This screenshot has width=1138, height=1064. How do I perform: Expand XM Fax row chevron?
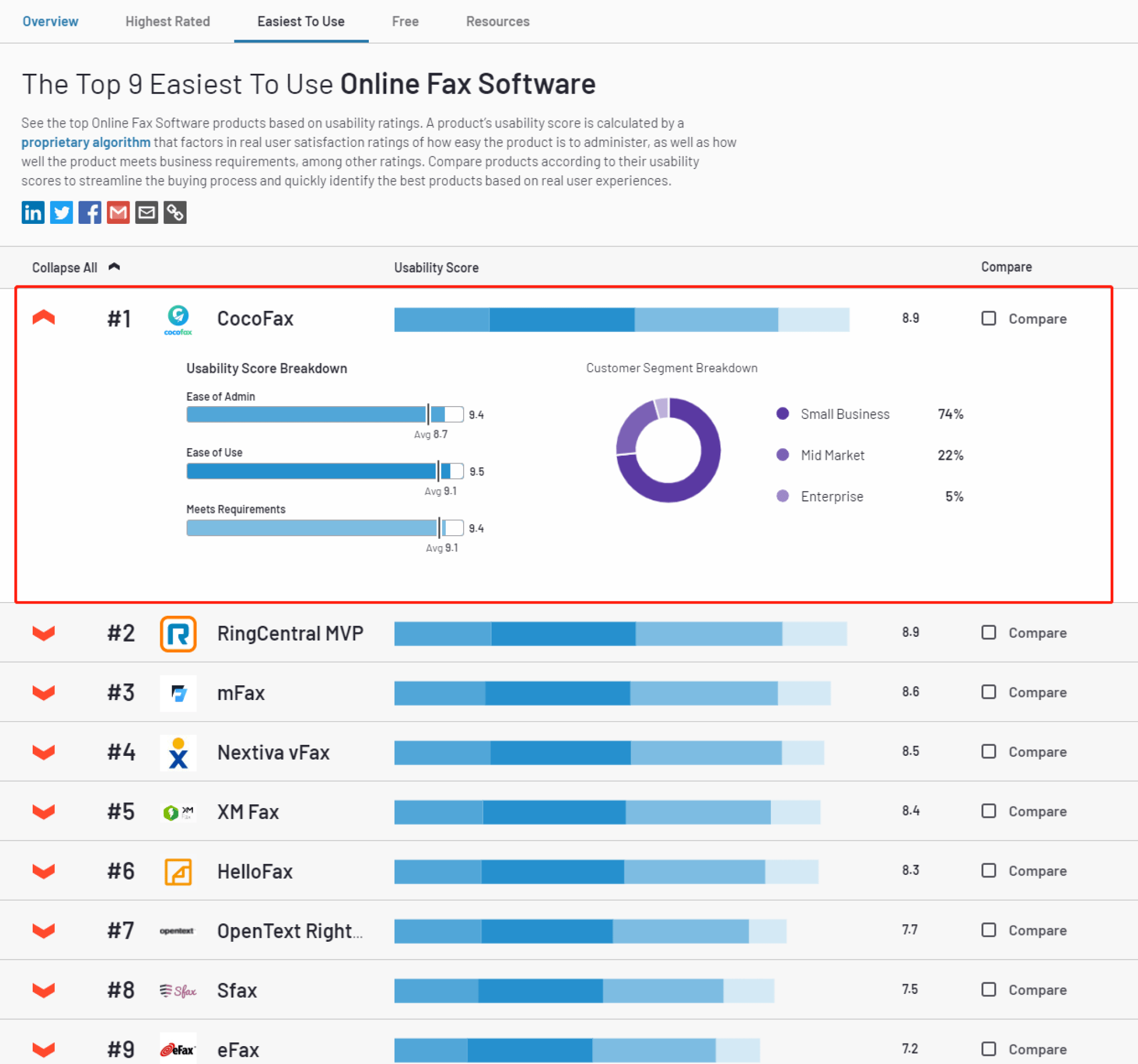[x=44, y=812]
